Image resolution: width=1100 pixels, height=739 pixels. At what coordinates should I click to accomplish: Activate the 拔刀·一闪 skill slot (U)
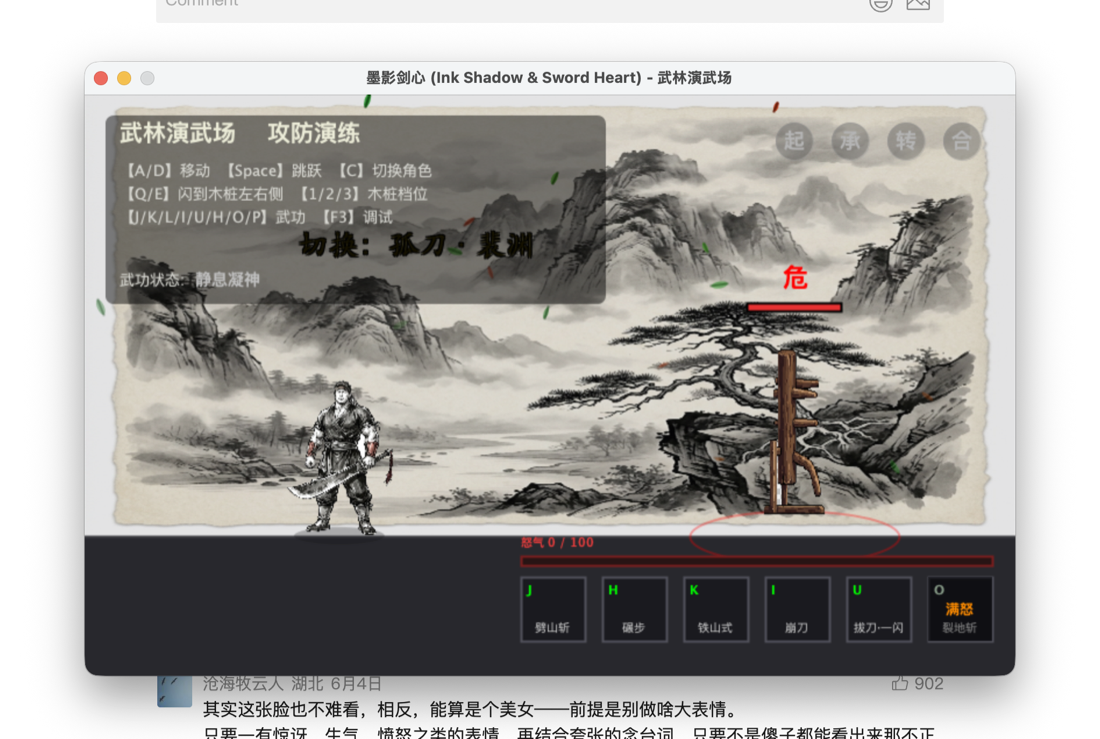click(x=878, y=609)
